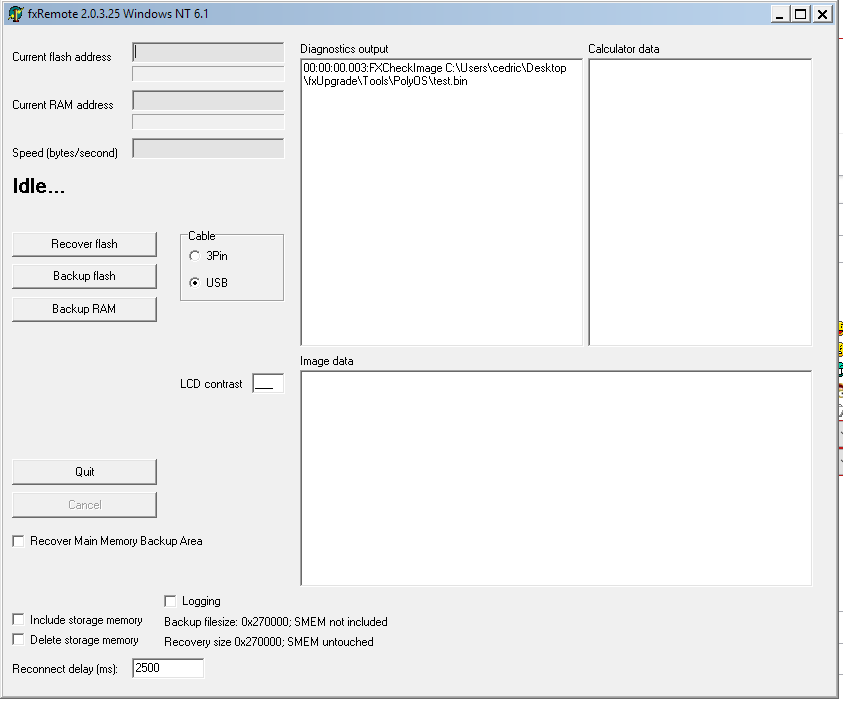
Task: Click the Reconnect delay input field
Action: 168,668
